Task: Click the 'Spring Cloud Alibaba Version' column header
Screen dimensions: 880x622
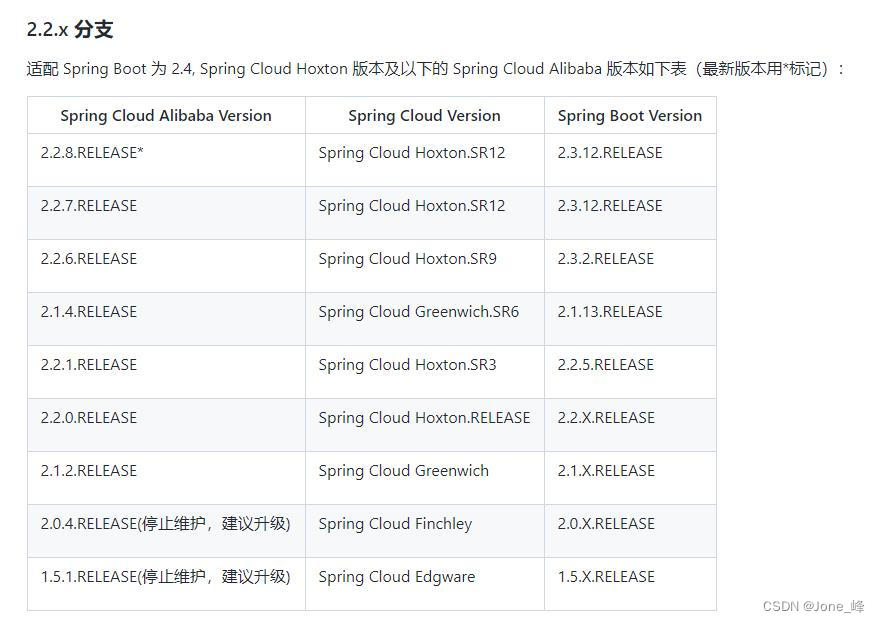Action: click(166, 116)
